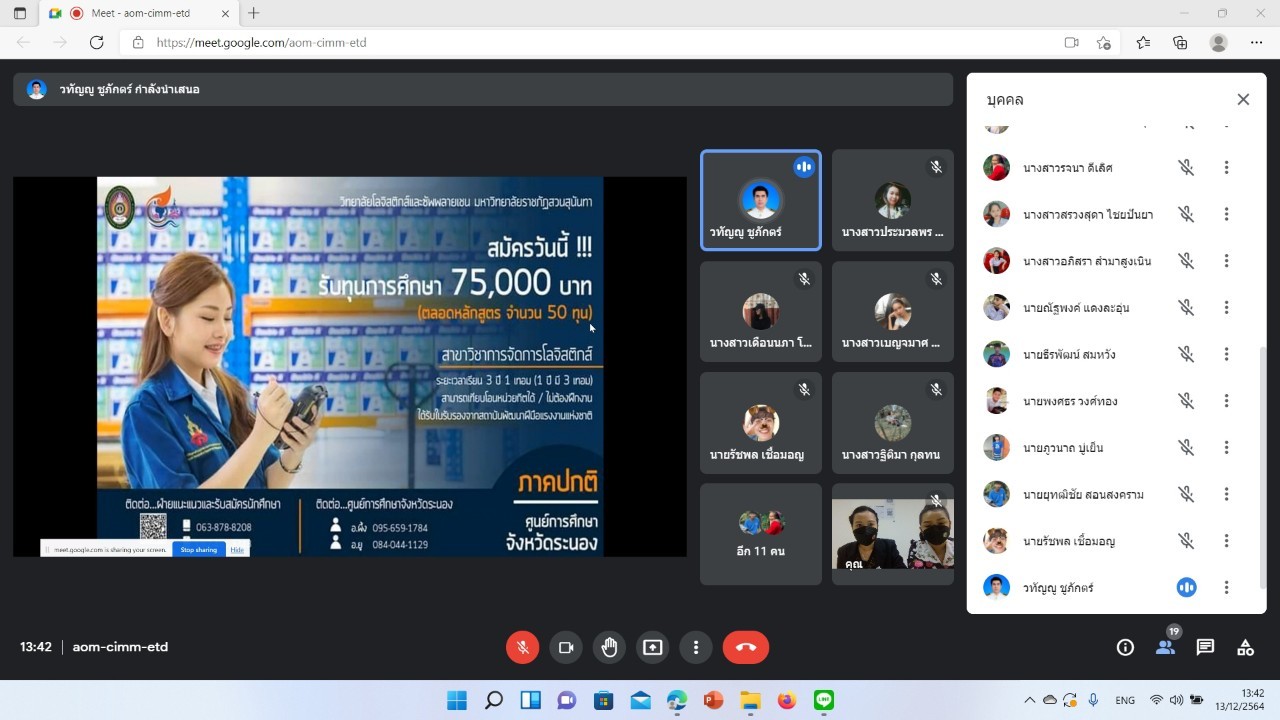Open the activities shapes icon

click(1245, 647)
